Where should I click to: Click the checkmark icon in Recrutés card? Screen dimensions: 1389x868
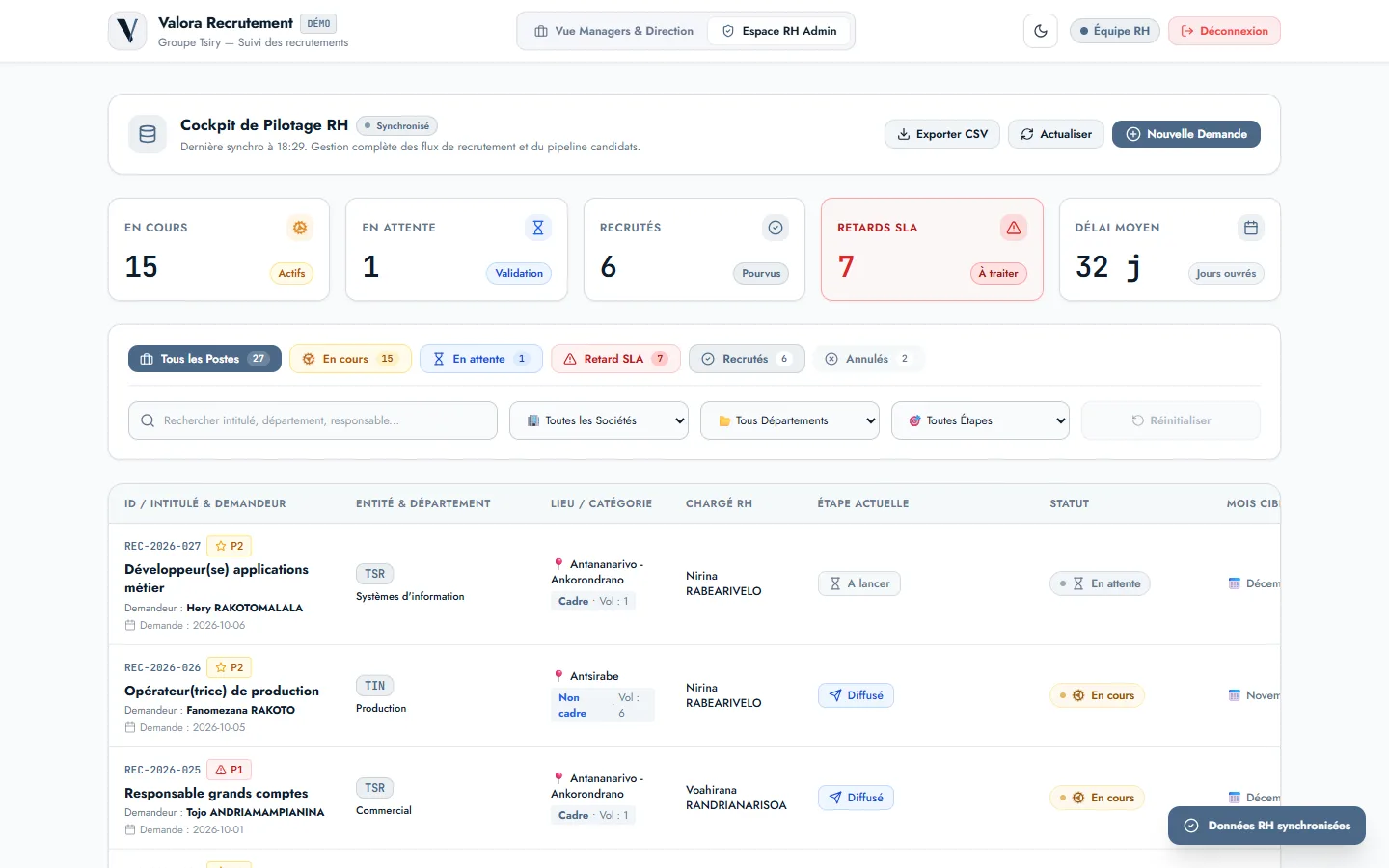point(776,228)
